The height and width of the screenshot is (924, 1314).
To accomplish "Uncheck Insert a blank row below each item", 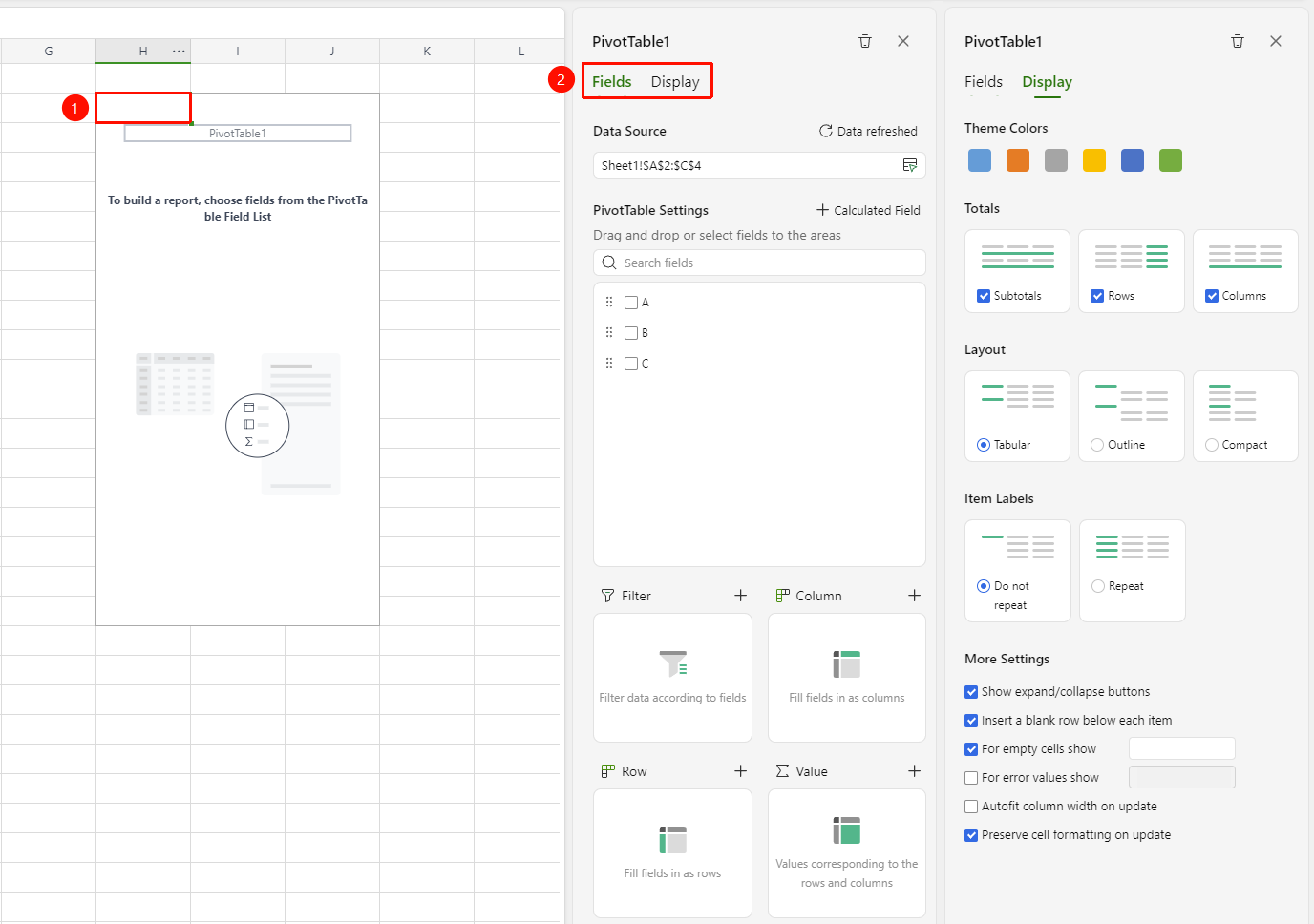I will pos(971,721).
